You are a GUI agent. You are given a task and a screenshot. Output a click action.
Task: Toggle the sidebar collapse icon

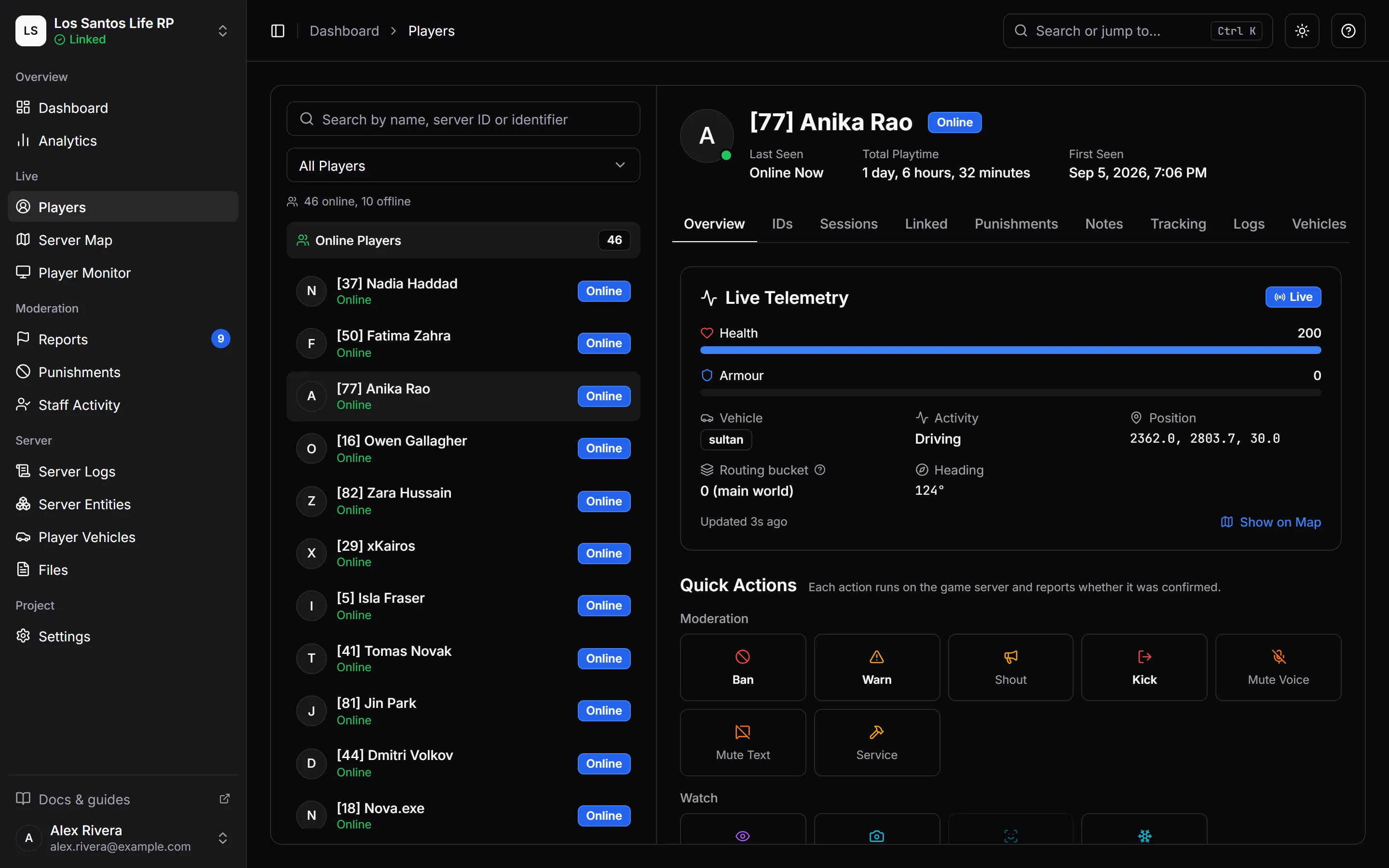click(x=277, y=31)
